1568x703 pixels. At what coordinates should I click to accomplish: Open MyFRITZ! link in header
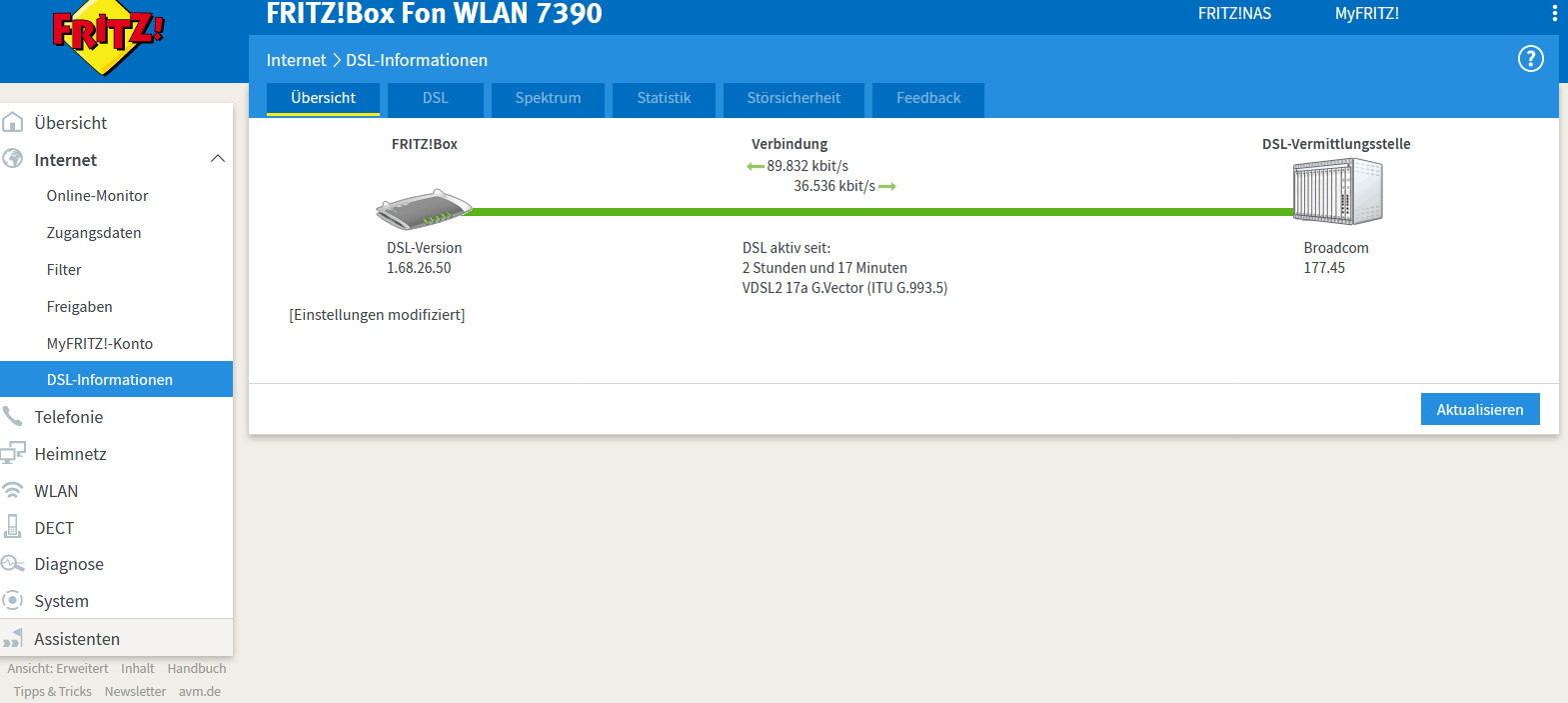point(1366,14)
